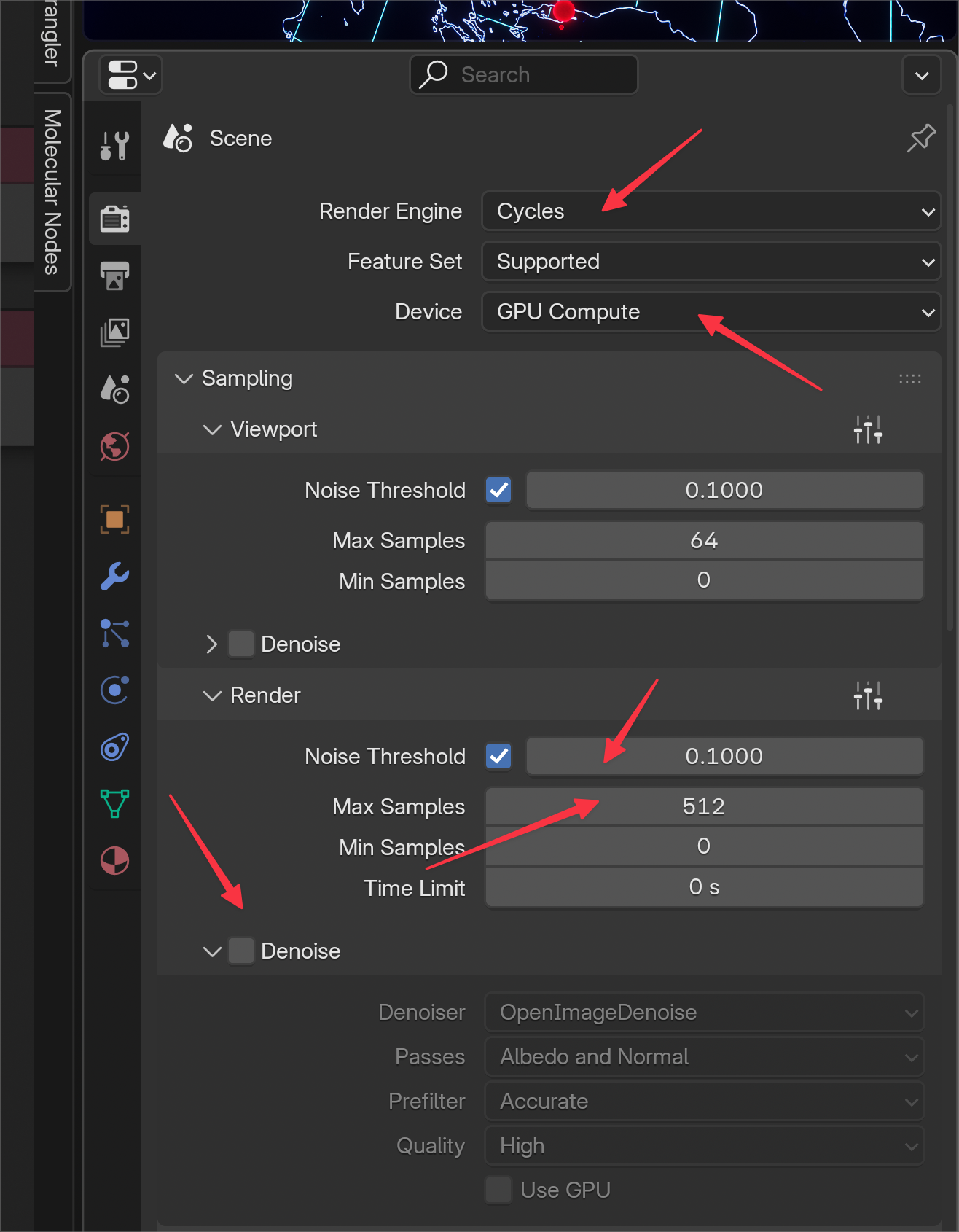959x1232 pixels.
Task: Click the Passes label
Action: tap(430, 1057)
